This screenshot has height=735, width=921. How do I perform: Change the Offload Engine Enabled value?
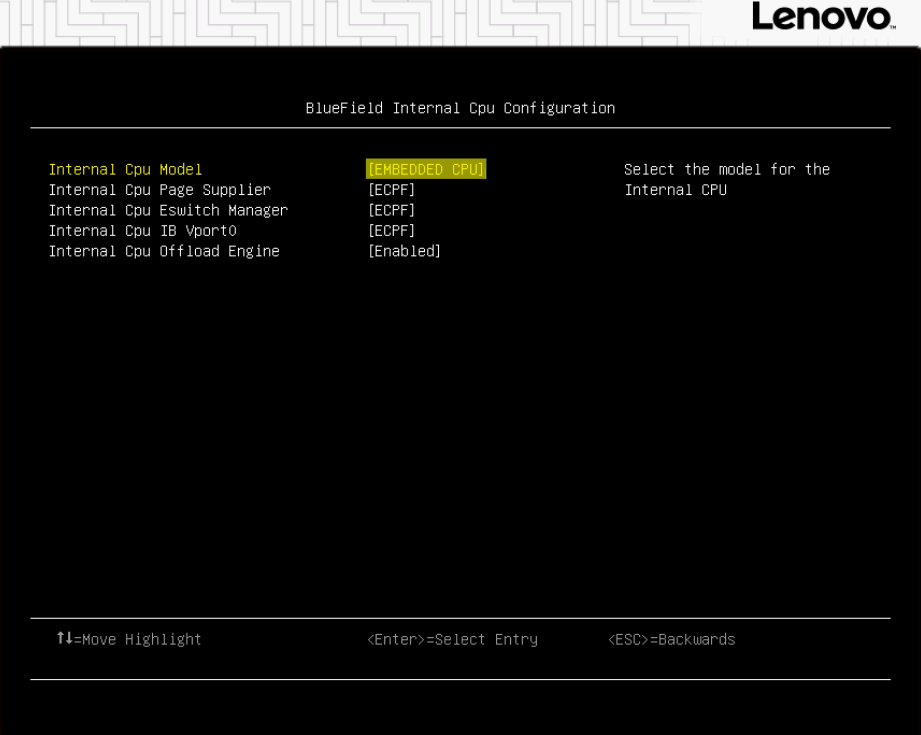405,251
